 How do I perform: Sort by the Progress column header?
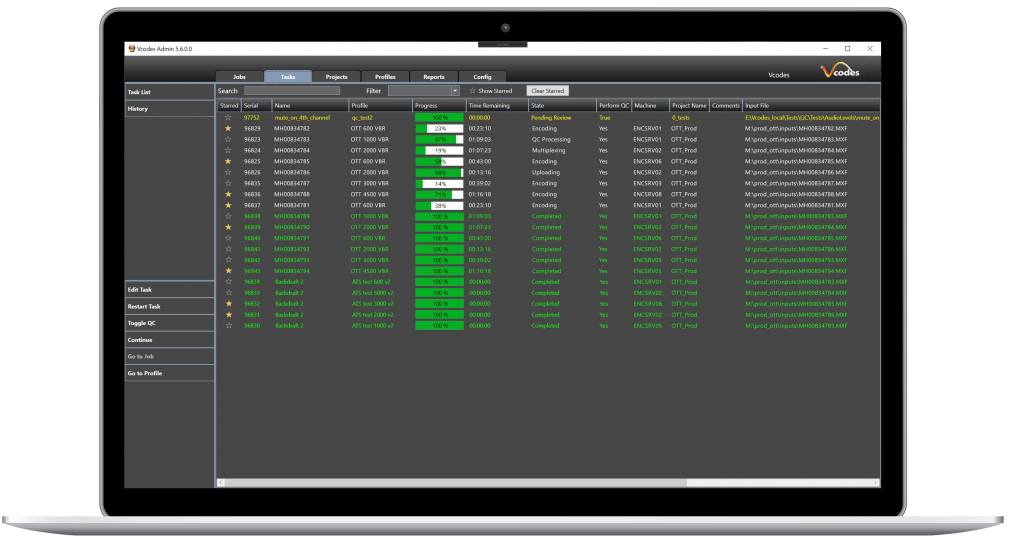click(x=439, y=105)
